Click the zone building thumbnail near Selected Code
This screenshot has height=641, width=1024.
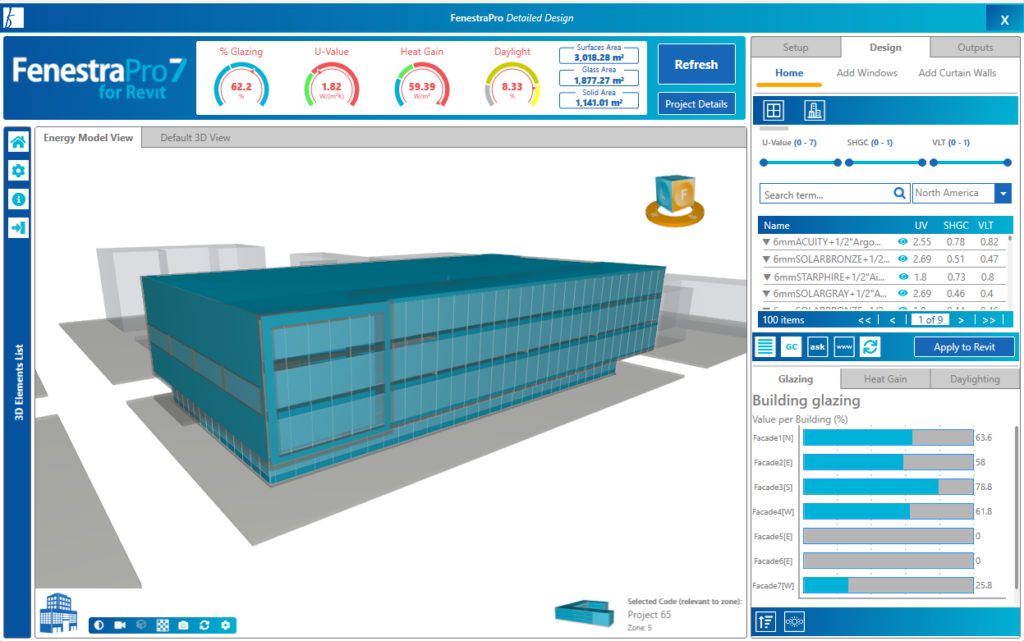tap(585, 614)
